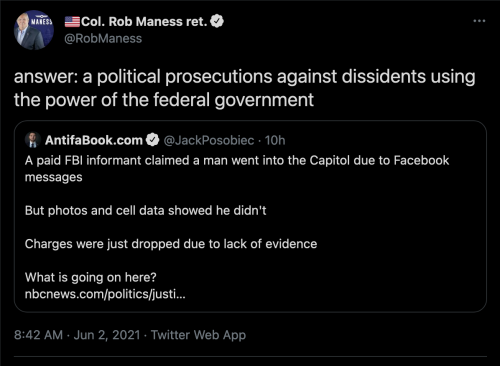
Task: Click the 10h timestamp on quoted tweet
Action: [275, 140]
